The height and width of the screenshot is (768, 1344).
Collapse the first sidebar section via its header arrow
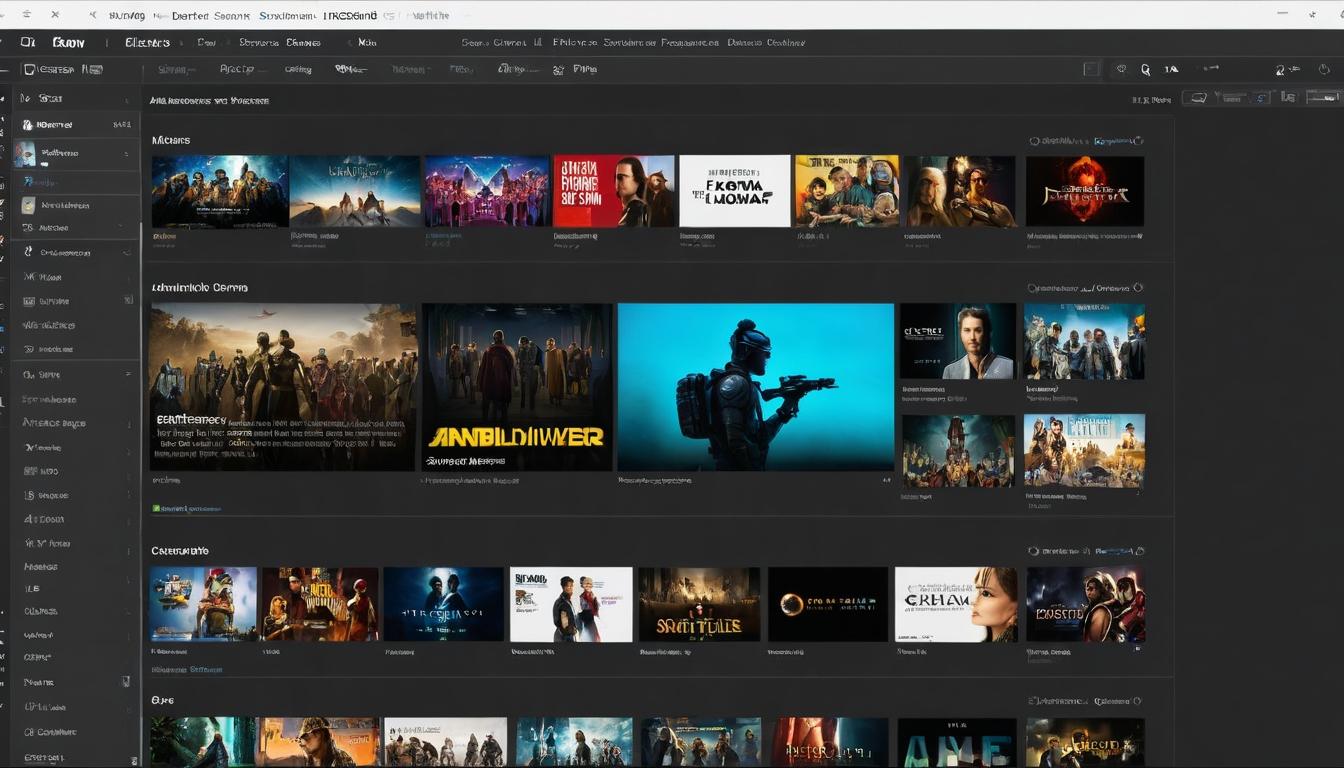click(127, 99)
